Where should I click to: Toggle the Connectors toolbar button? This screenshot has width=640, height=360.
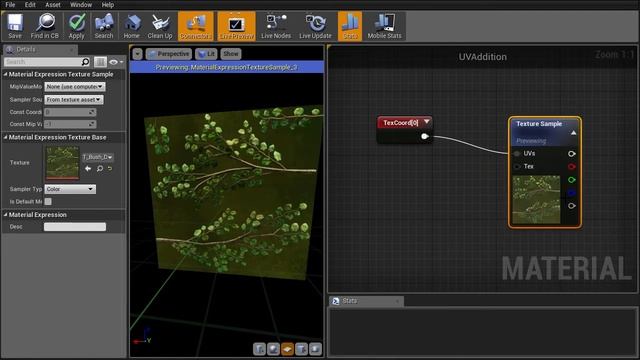coord(196,26)
